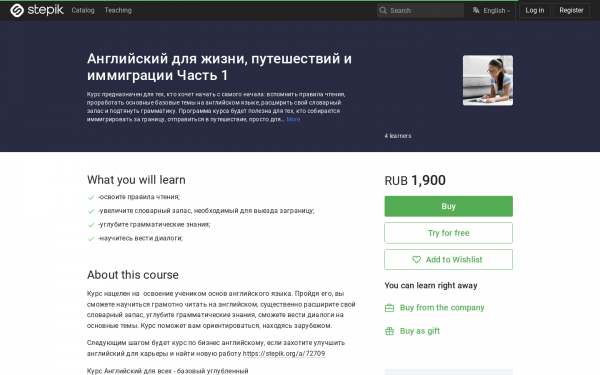Click the 'освоите правила чтения' list item
Screen dimensions: 600x375
tap(139, 197)
